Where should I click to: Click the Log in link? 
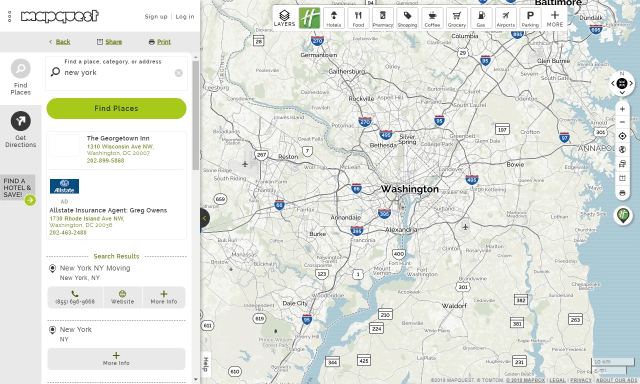[185, 17]
